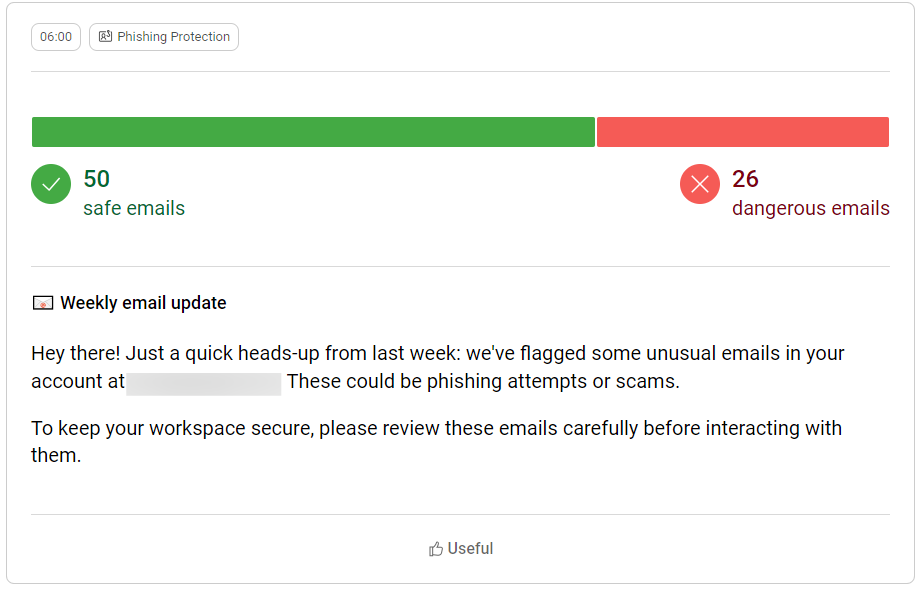Click the "Weekly email update" heading

(143, 303)
